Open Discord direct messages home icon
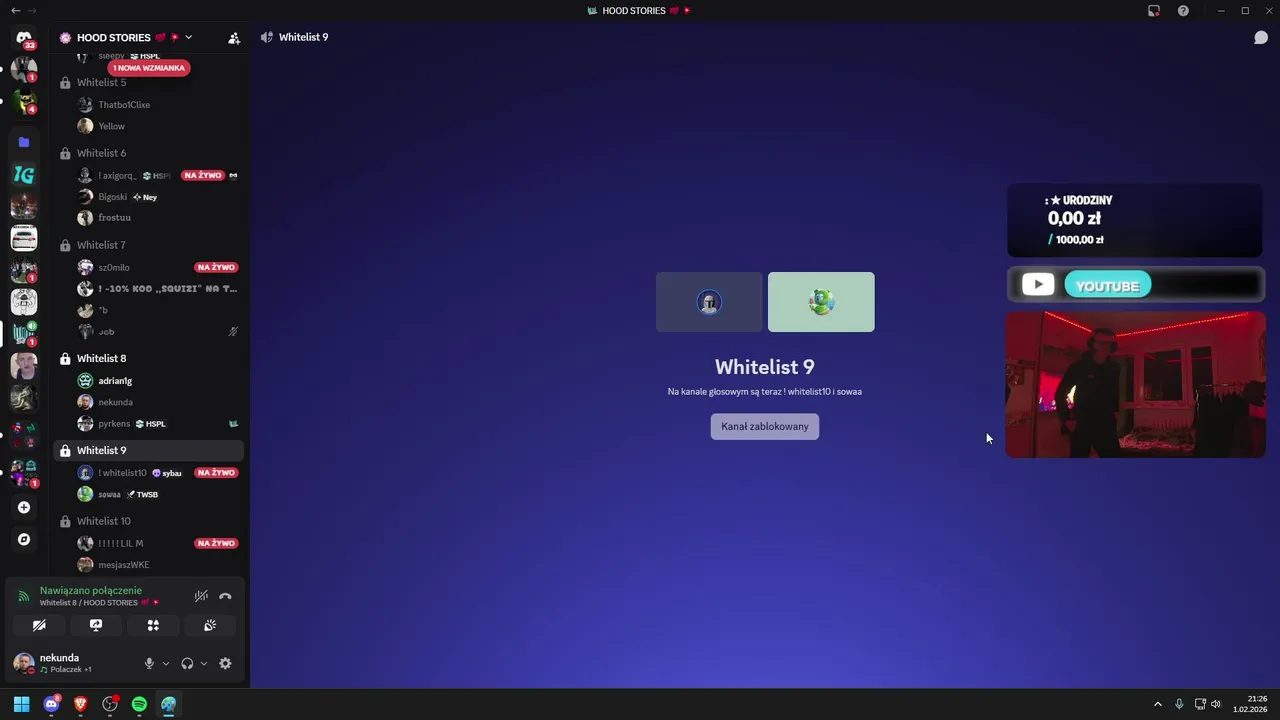This screenshot has width=1280, height=720. tap(24, 38)
